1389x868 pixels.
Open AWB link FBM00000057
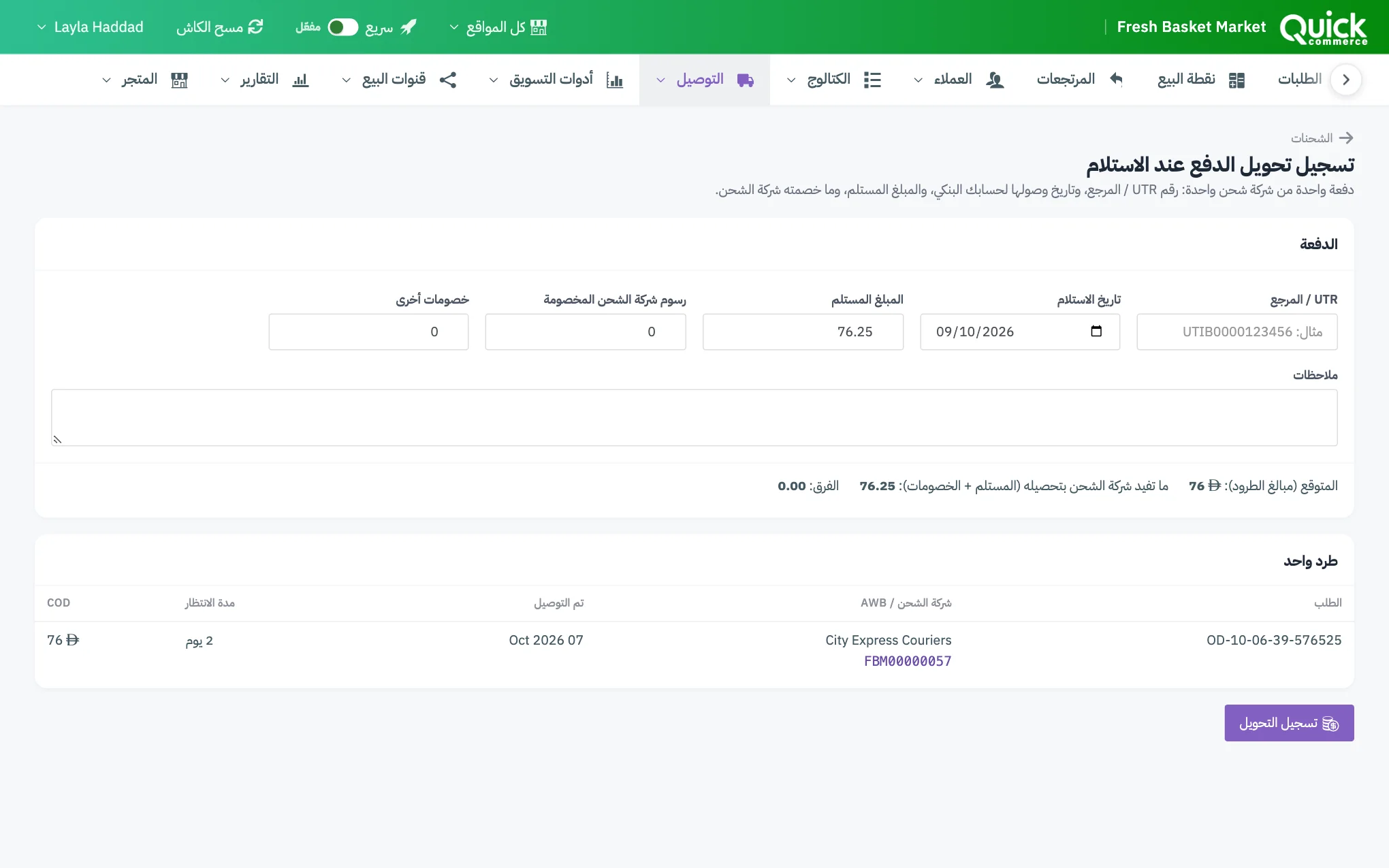click(x=908, y=661)
